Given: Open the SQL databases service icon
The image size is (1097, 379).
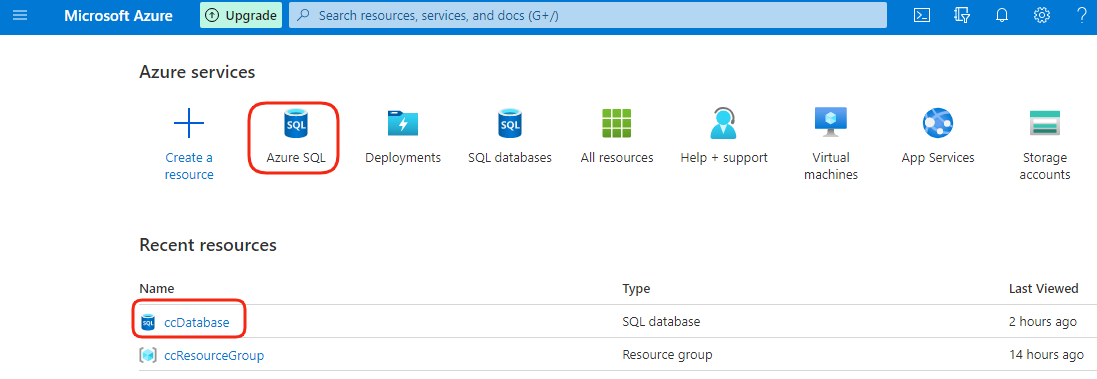Looking at the screenshot, I should 510,124.
